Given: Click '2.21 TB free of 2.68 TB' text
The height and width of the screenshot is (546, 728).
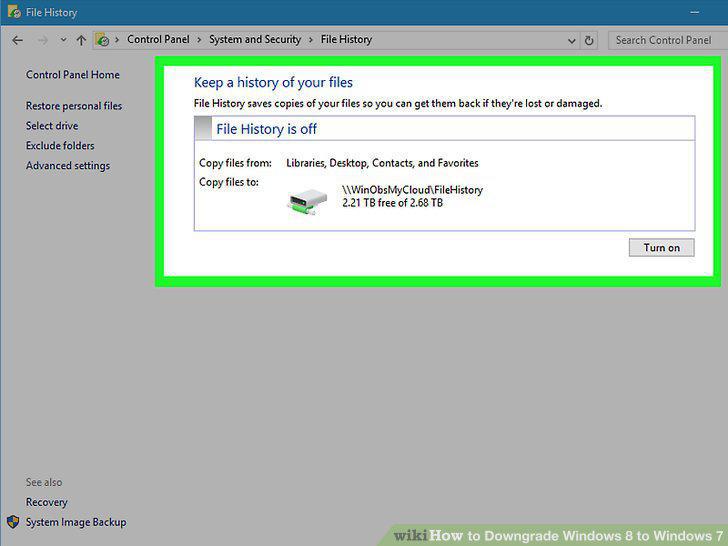Looking at the screenshot, I should (x=392, y=203).
